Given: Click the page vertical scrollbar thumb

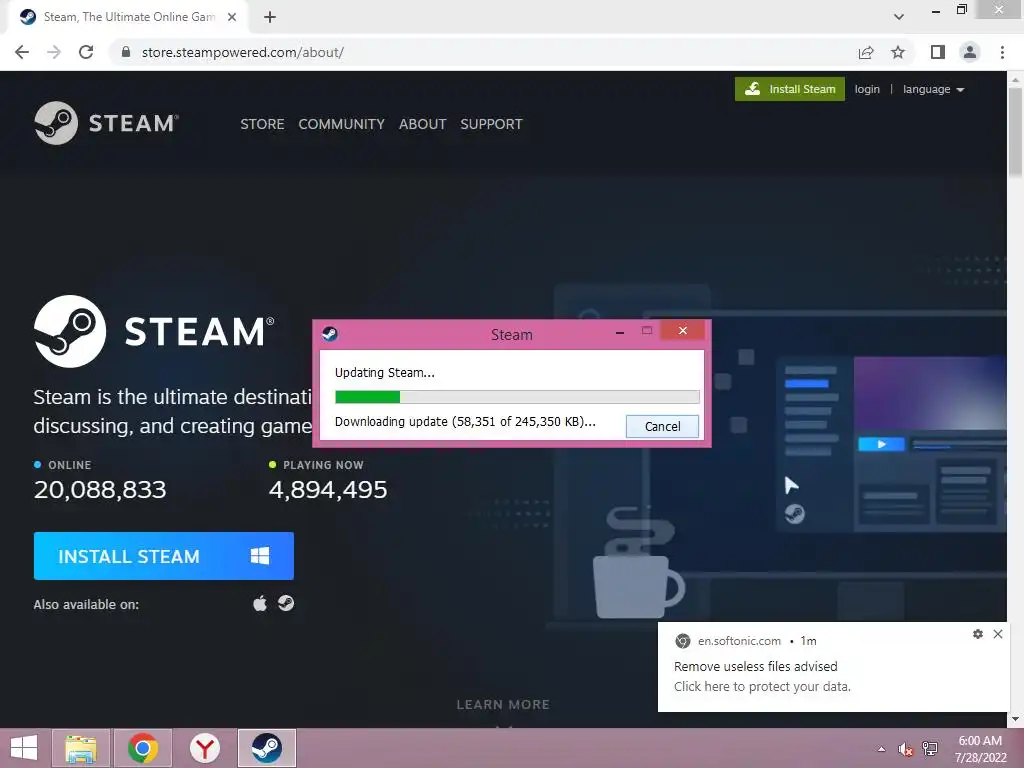Looking at the screenshot, I should (x=1015, y=131).
